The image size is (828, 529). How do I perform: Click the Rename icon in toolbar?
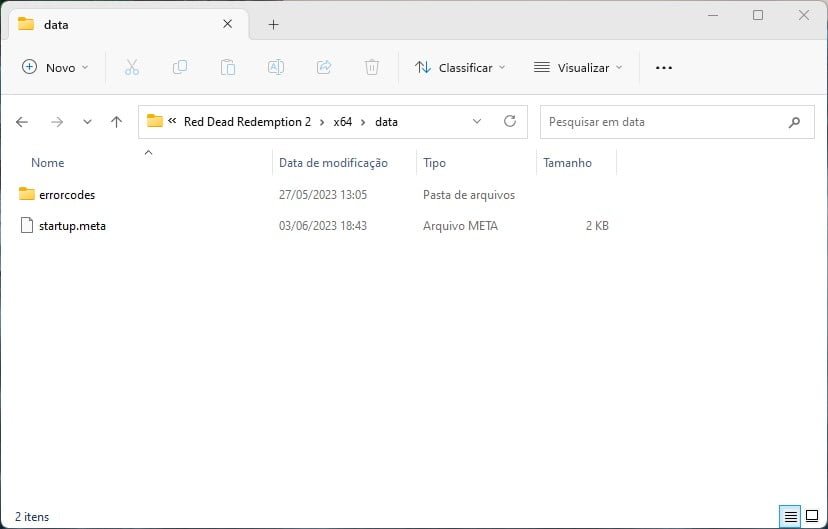click(276, 68)
